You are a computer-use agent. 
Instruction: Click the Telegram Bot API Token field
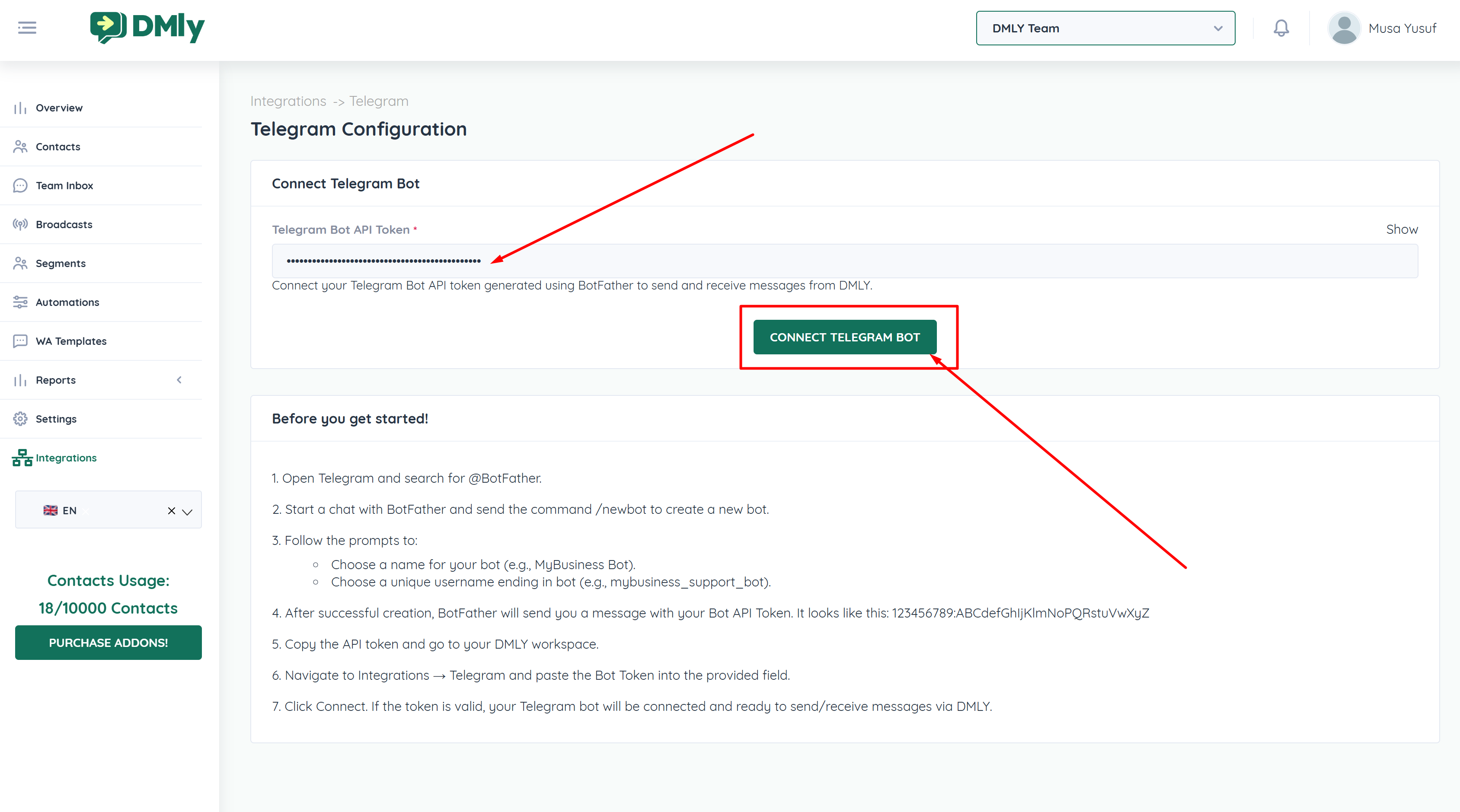[844, 261]
